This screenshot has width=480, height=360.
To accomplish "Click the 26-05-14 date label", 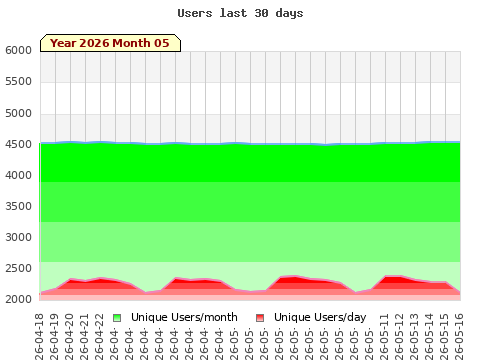I will pyautogui.click(x=429, y=337).
